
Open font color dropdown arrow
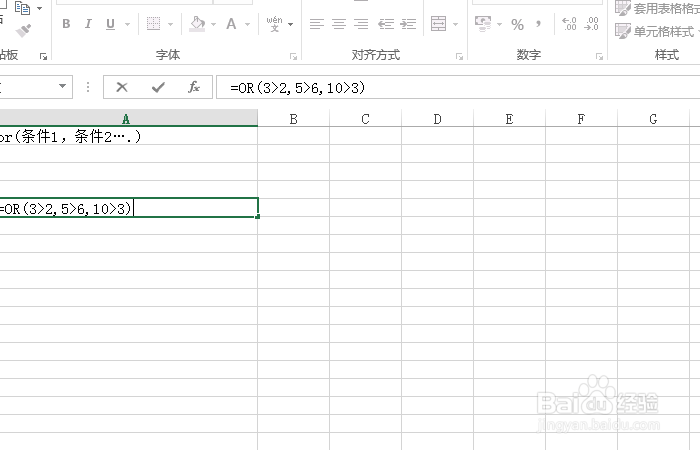click(247, 24)
